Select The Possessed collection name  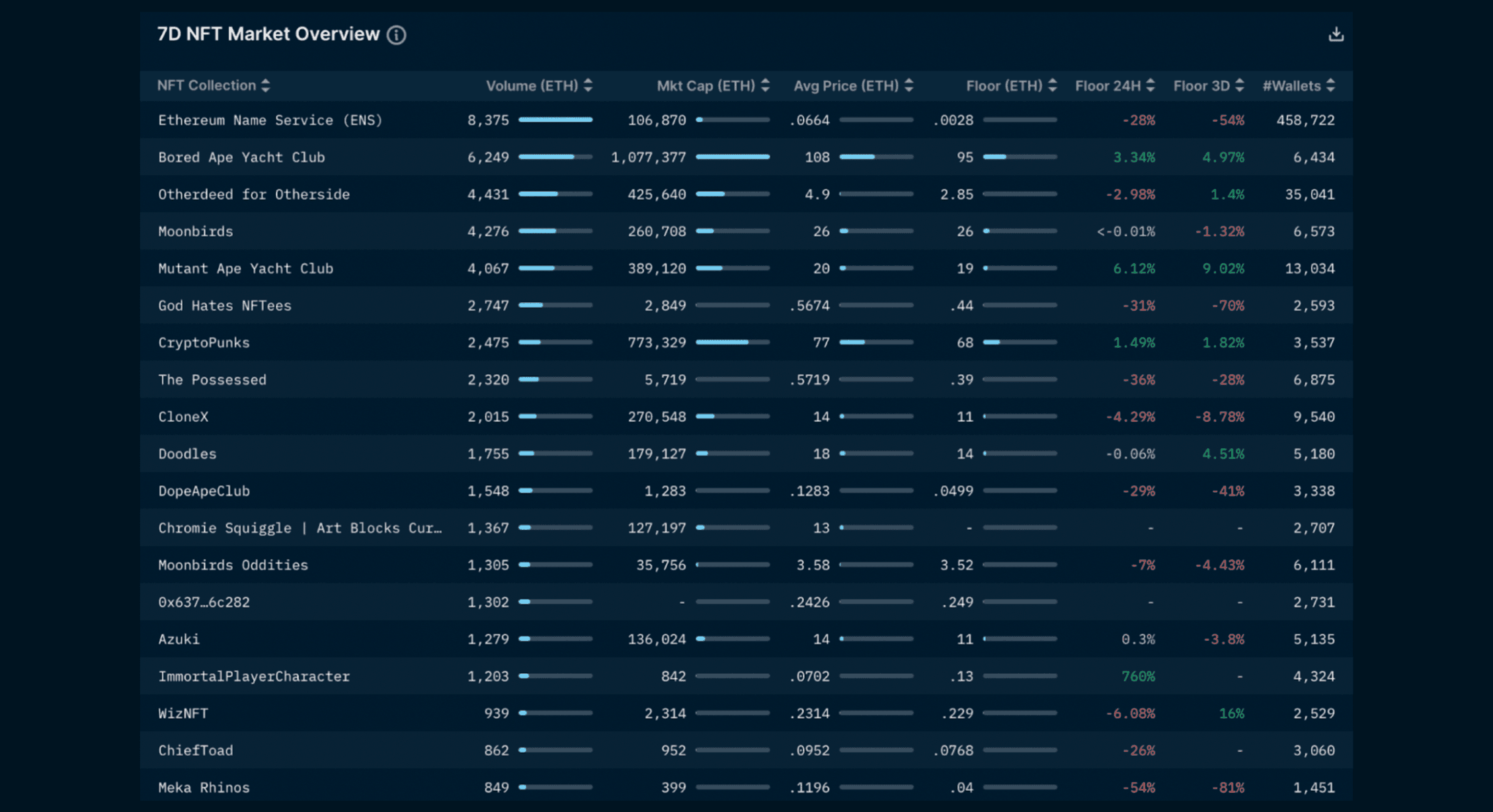[212, 380]
